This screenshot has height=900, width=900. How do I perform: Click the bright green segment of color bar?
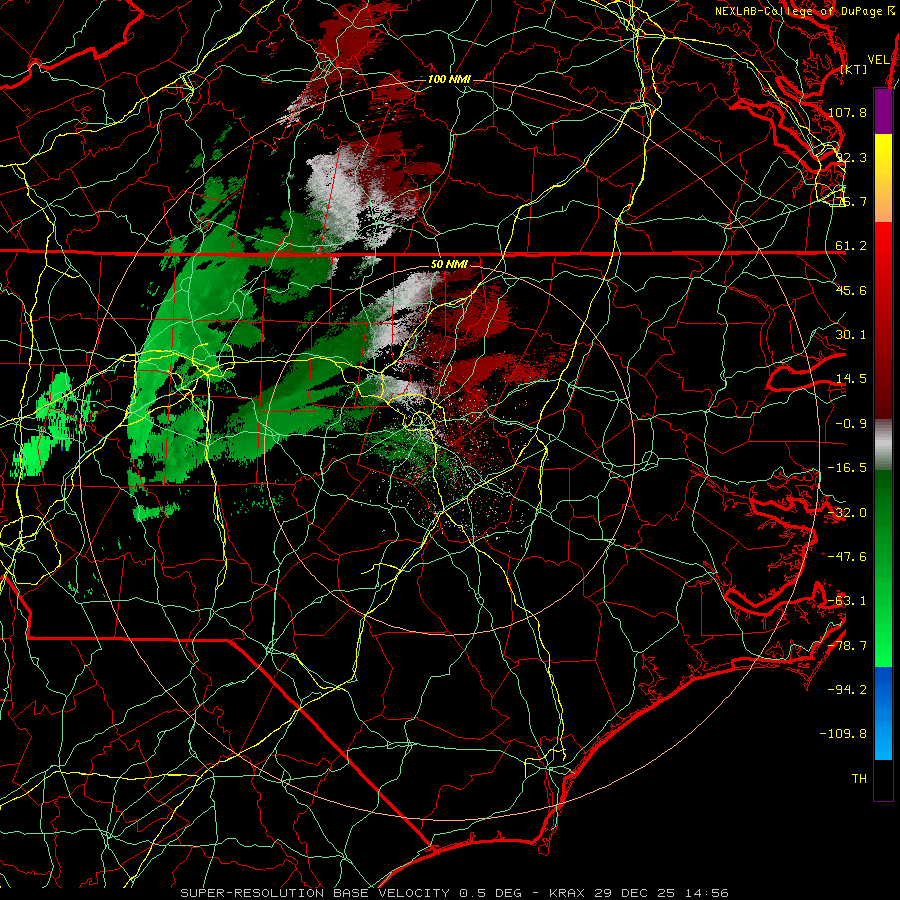pyautogui.click(x=883, y=644)
